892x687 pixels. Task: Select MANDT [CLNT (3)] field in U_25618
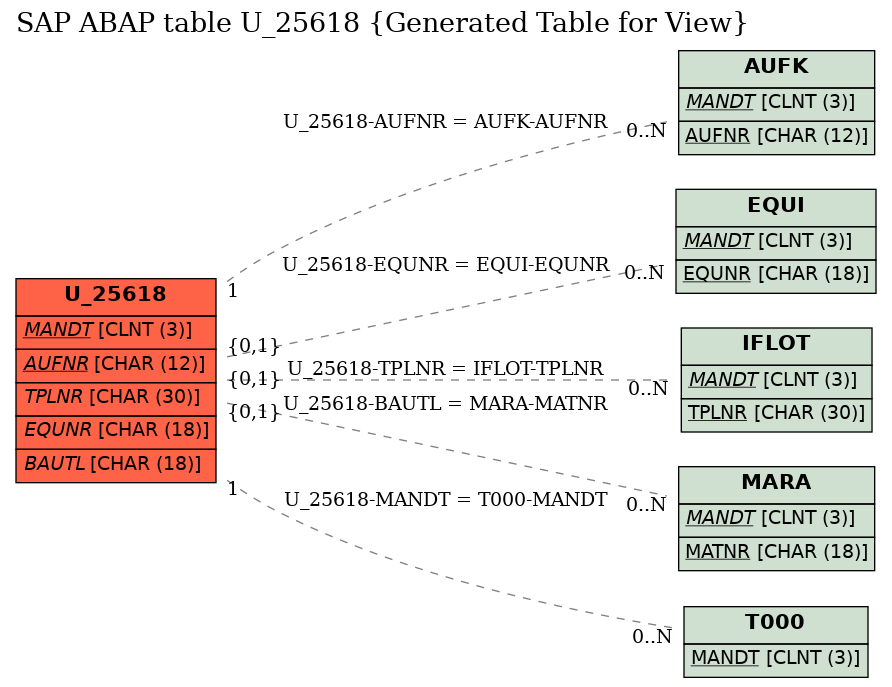(115, 332)
